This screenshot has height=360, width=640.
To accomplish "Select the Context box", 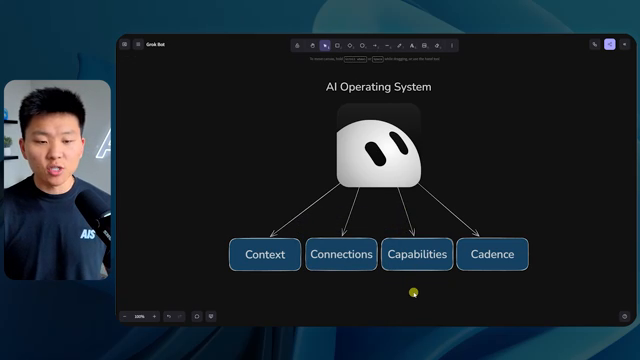I will [265, 254].
